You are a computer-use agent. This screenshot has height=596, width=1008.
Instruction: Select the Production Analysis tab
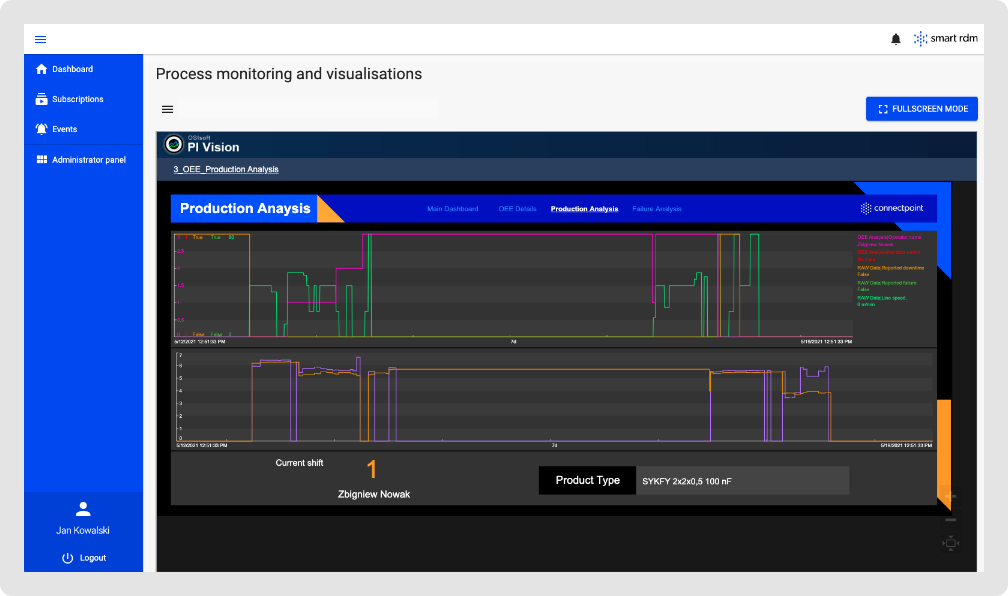tap(584, 209)
